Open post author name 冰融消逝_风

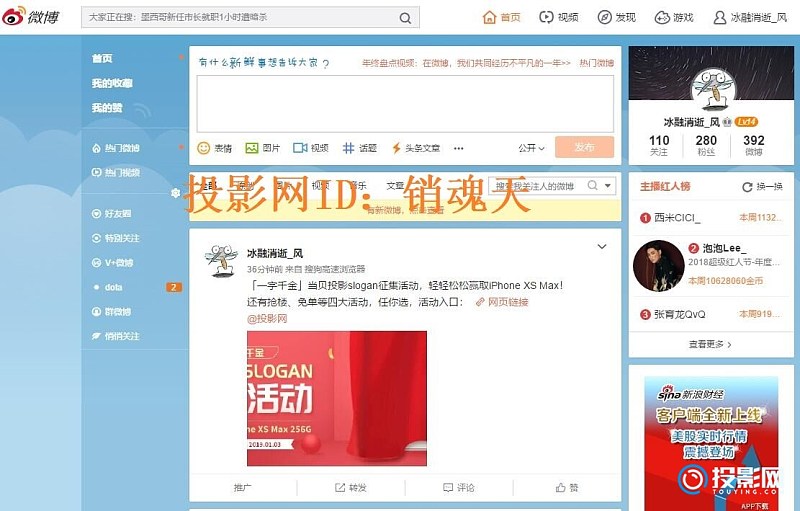275,253
